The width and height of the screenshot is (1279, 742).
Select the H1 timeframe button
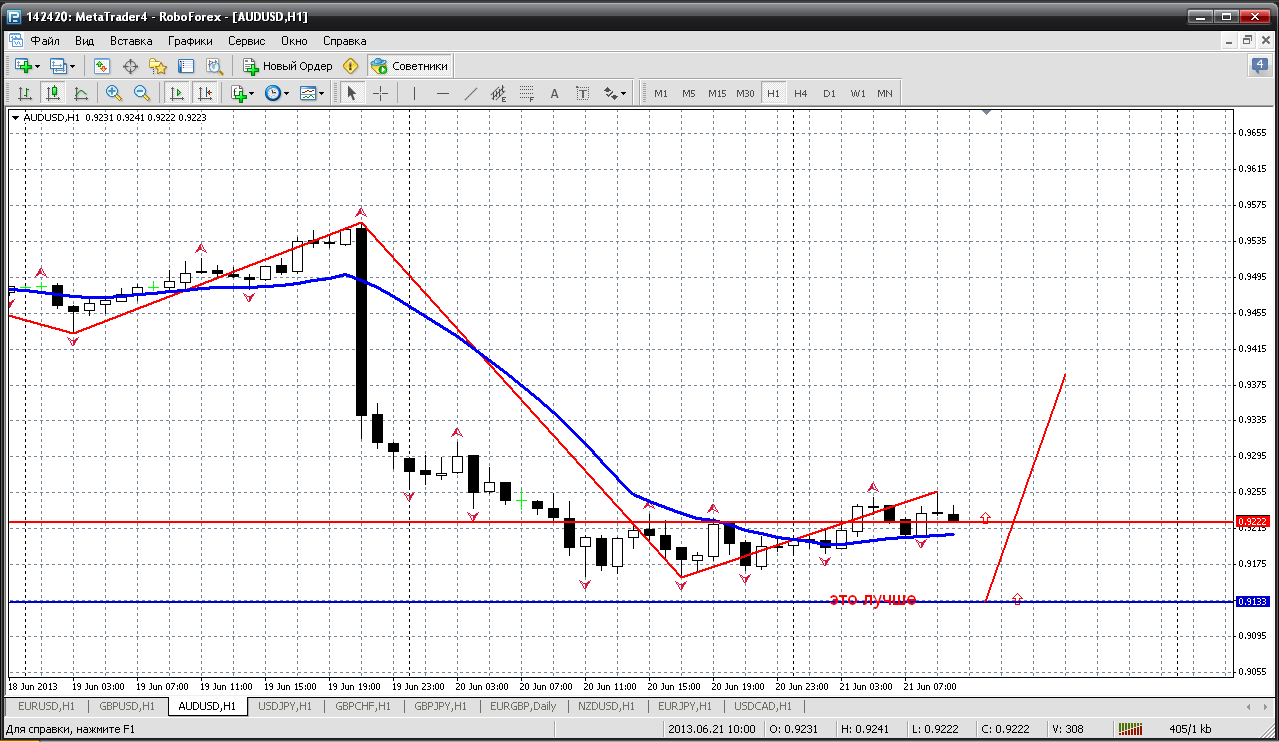tap(773, 93)
